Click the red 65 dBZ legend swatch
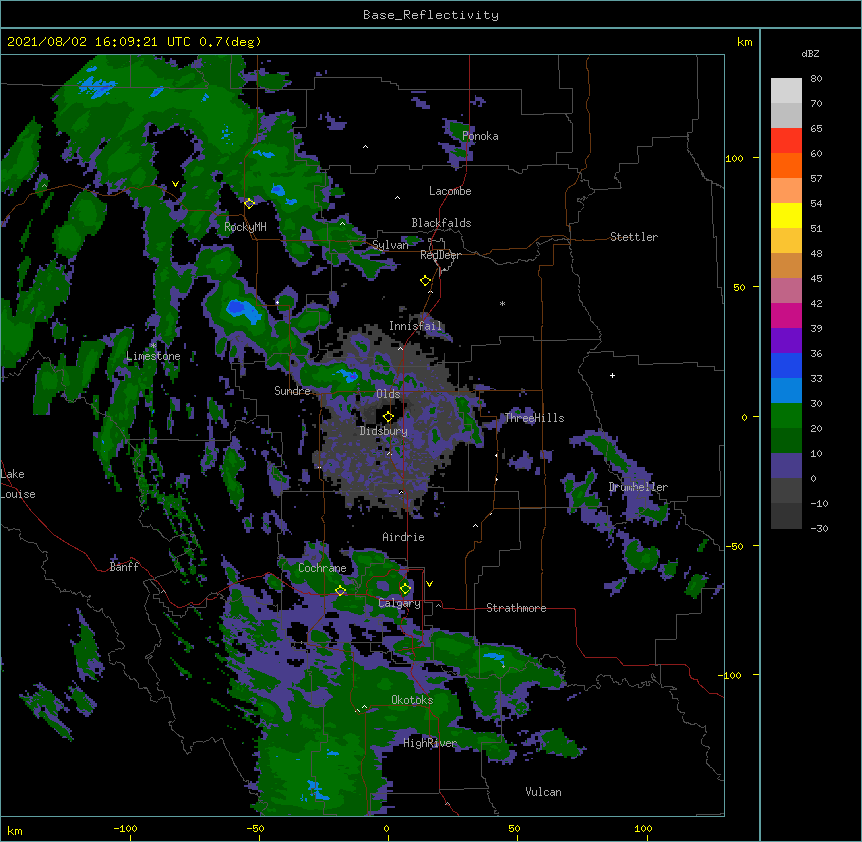Screen dimensions: 862x842 click(x=786, y=141)
